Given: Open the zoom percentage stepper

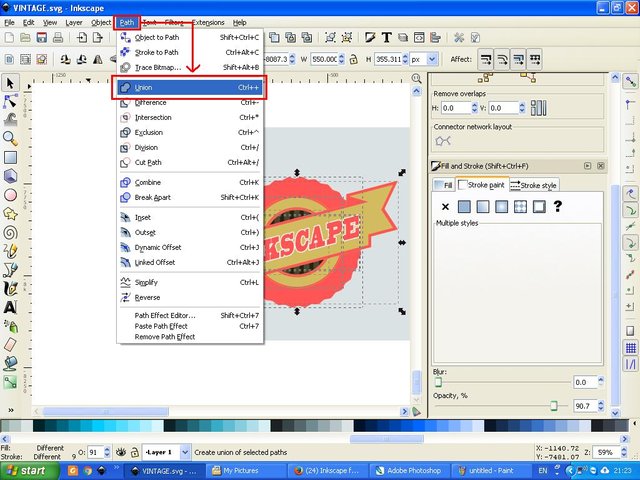Looking at the screenshot, I should coord(624,452).
